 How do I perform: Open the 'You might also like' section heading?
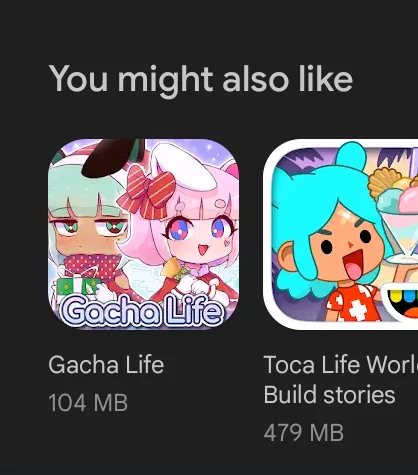pos(201,79)
